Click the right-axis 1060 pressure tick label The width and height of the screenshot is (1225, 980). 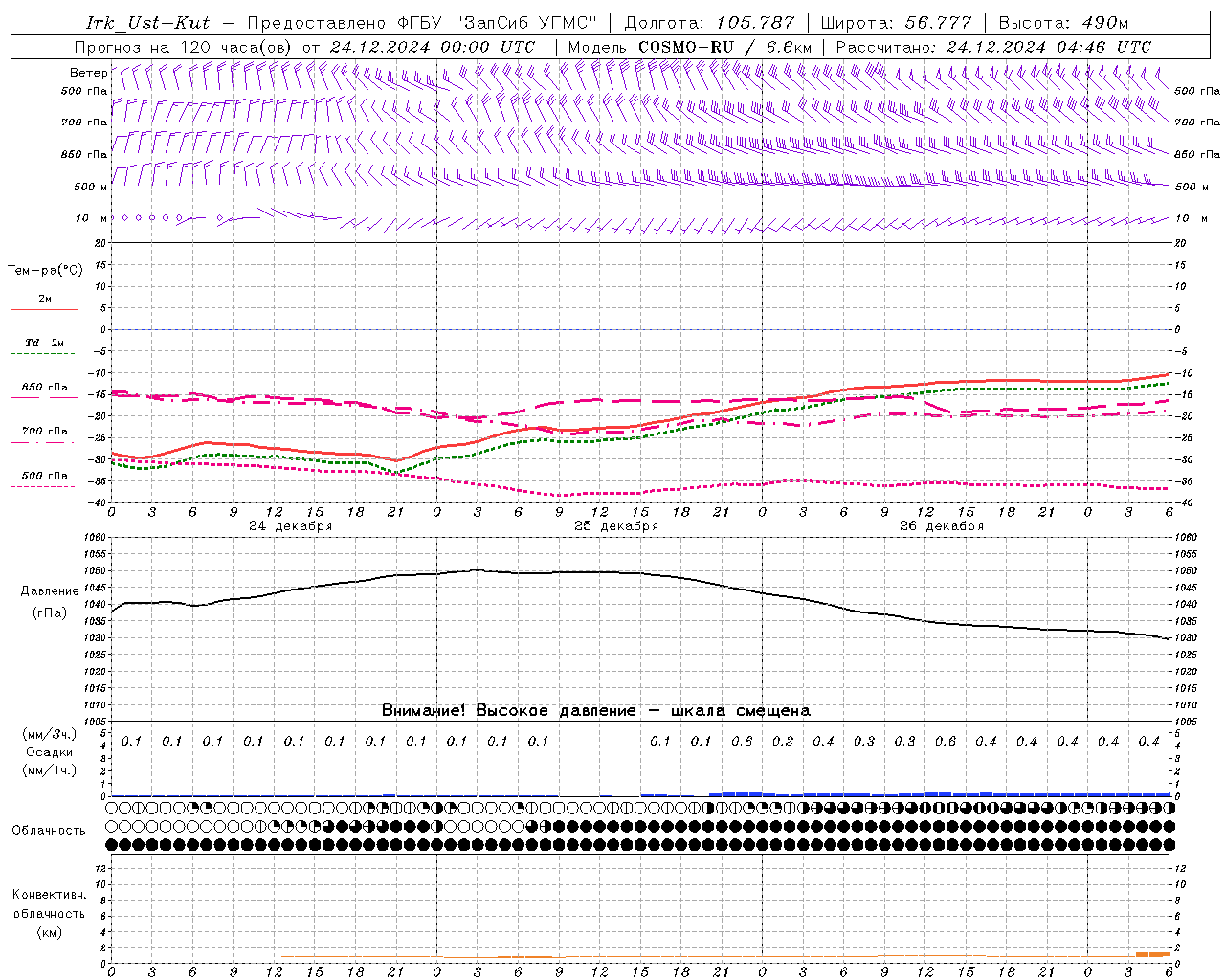(1185, 538)
